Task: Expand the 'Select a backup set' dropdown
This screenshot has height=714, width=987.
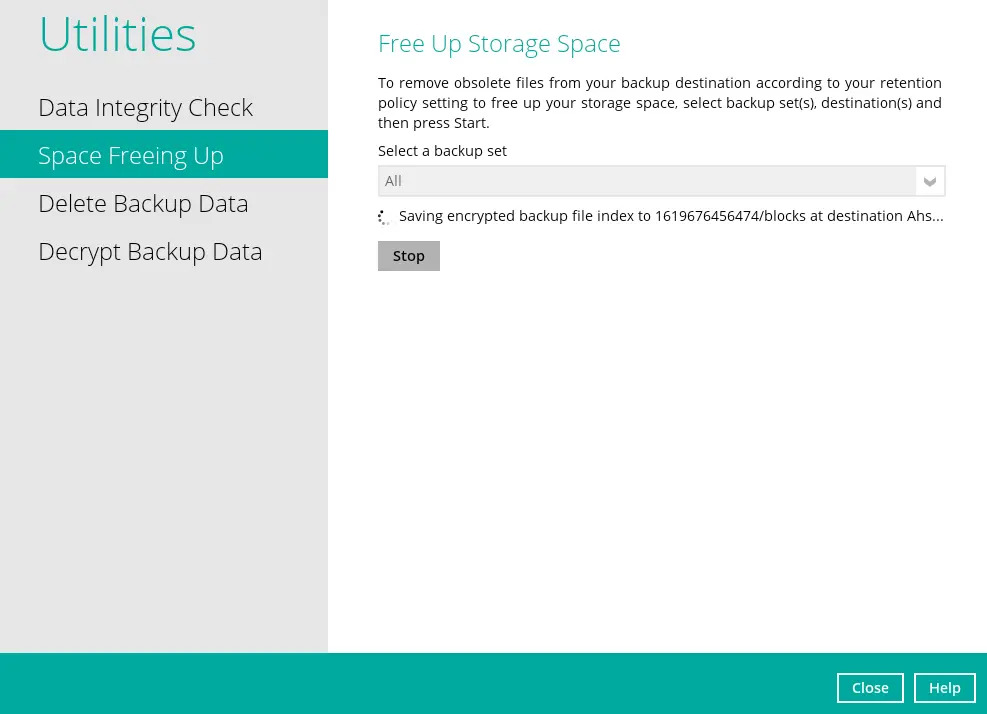Action: [x=662, y=181]
